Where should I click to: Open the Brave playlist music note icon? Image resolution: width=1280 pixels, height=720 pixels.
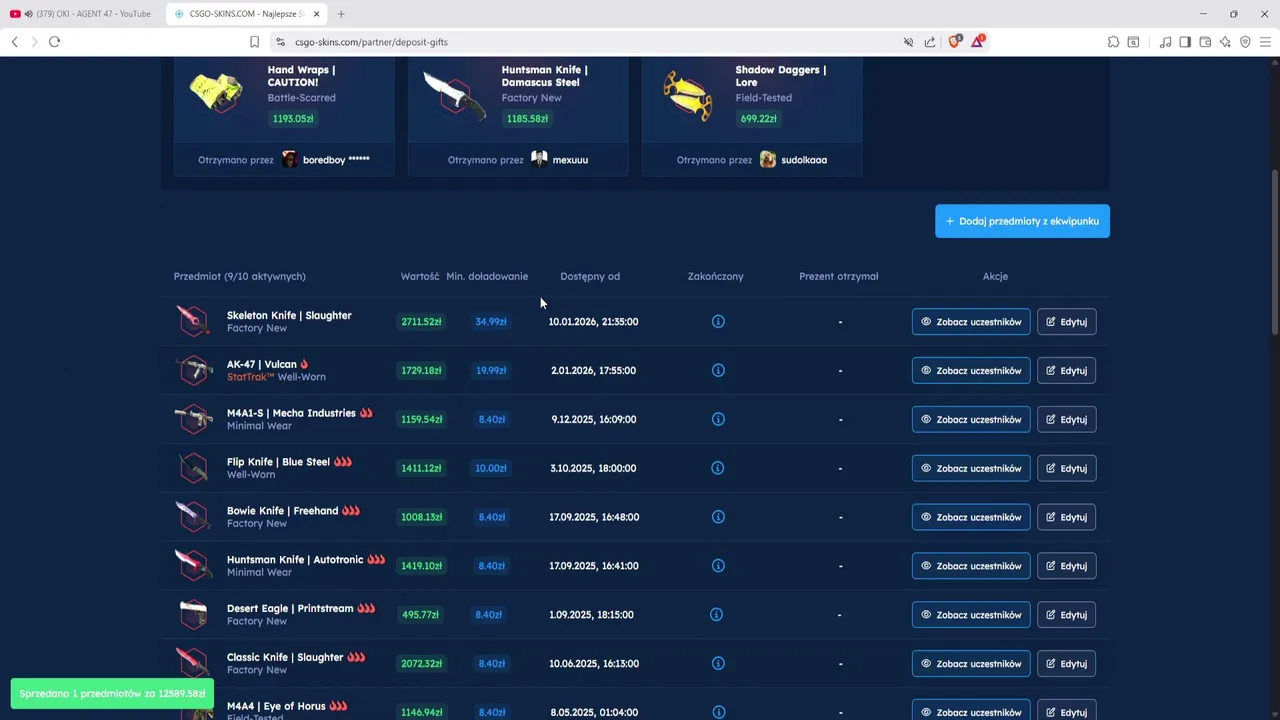point(1165,42)
